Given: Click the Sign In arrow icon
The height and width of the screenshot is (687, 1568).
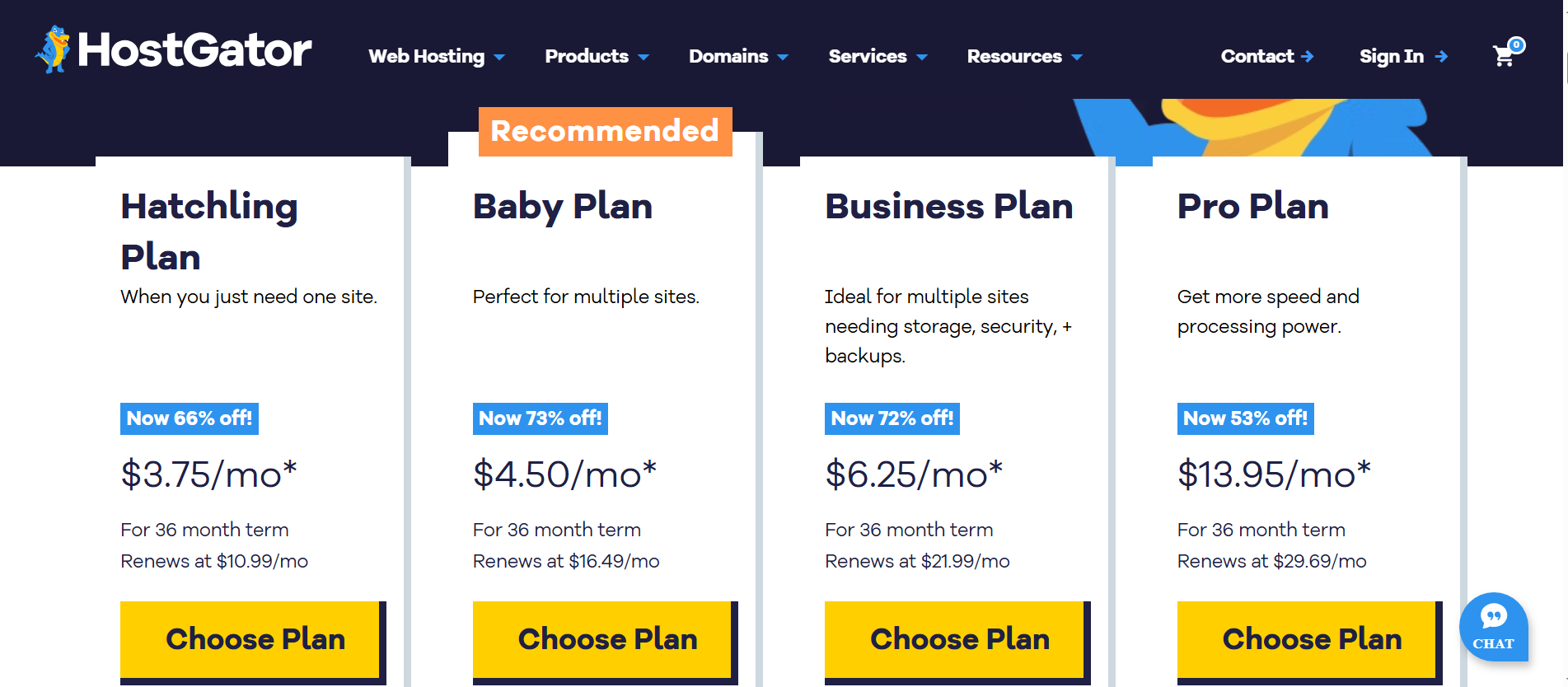Looking at the screenshot, I should 1441,56.
